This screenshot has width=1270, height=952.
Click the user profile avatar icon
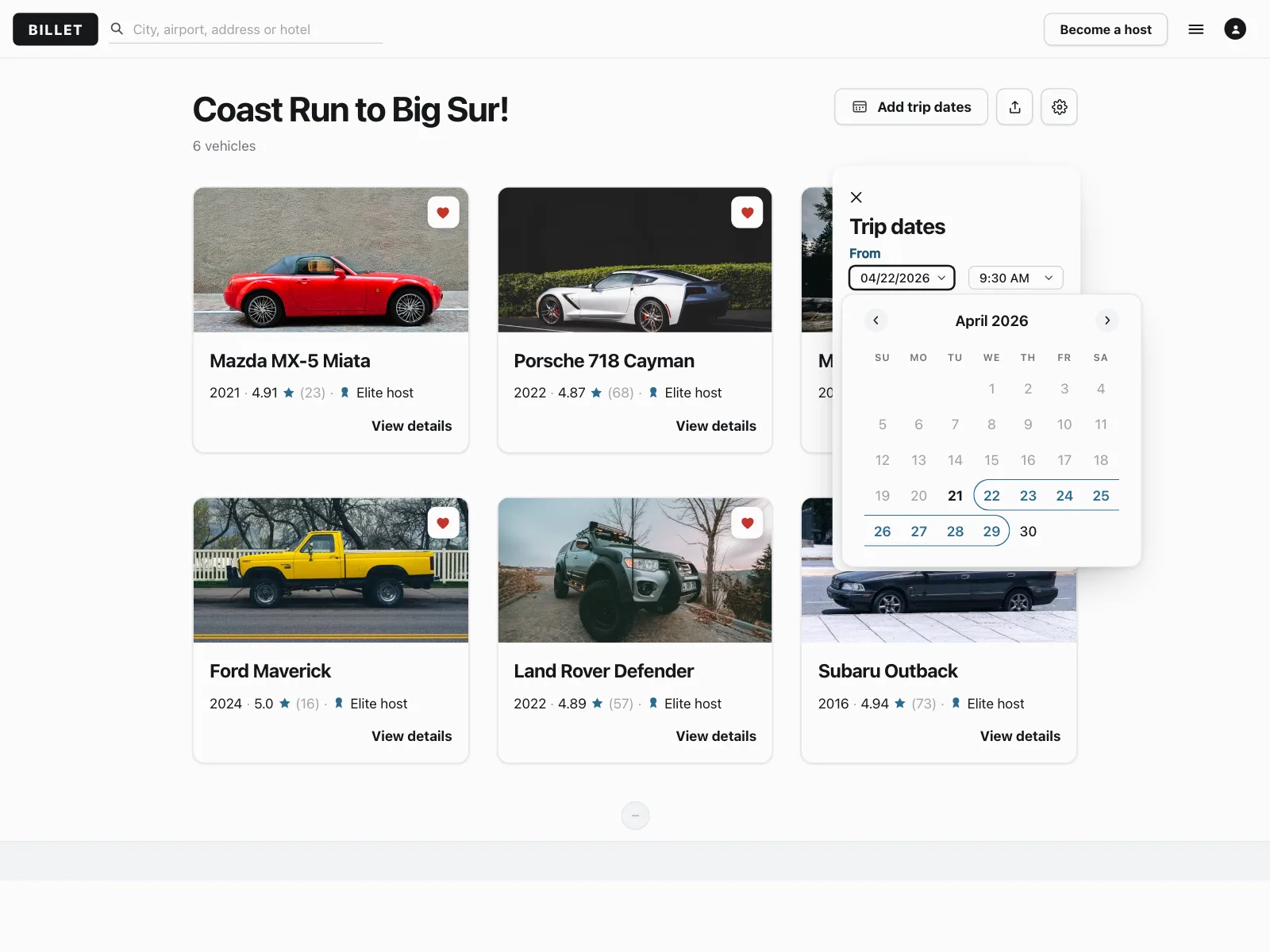(x=1234, y=29)
